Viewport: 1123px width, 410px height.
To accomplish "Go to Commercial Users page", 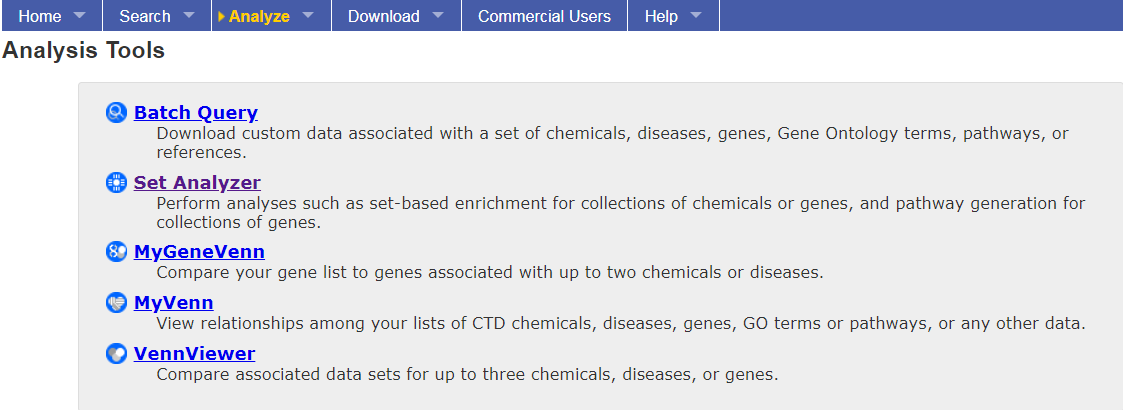I will coord(544,16).
